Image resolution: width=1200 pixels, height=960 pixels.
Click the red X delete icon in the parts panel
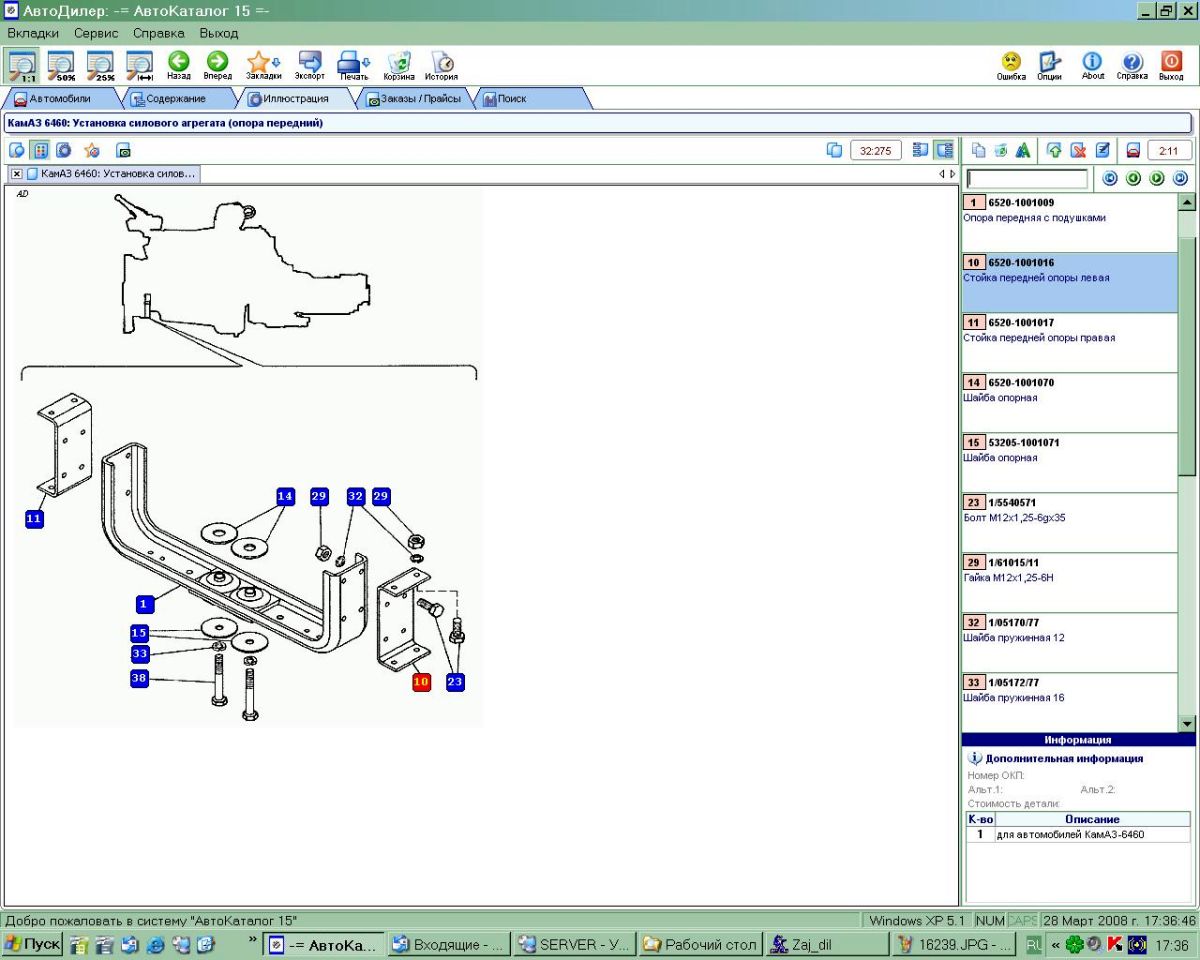(1078, 150)
